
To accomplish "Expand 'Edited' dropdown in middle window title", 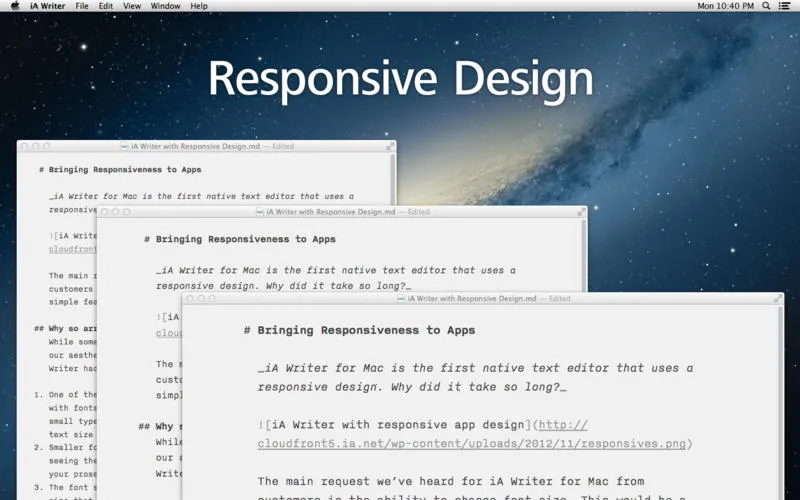I will tap(418, 212).
